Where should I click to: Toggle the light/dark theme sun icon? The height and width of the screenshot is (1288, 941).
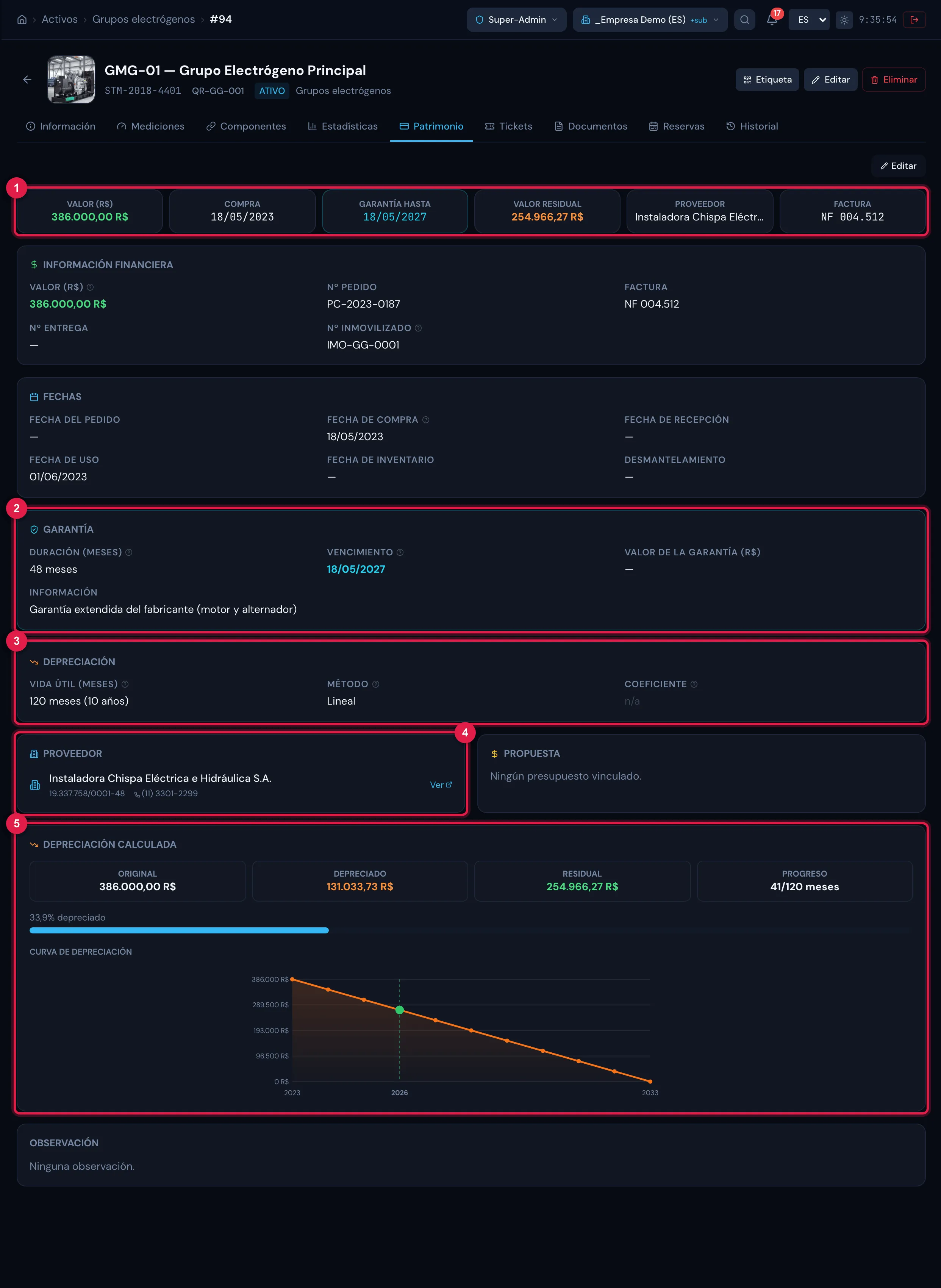pyautogui.click(x=844, y=19)
